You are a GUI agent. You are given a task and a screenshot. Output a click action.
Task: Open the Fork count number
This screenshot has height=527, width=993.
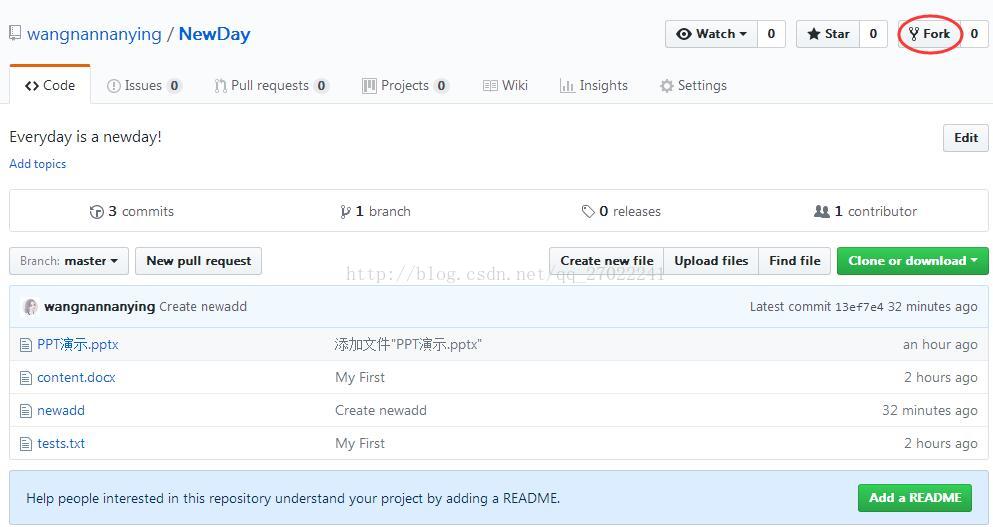tap(975, 34)
